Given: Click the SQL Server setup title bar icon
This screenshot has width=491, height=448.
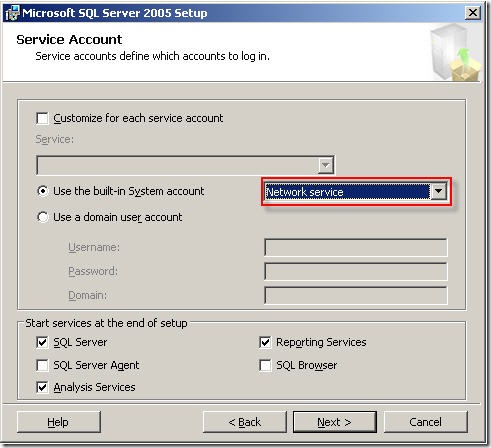Looking at the screenshot, I should (x=12, y=13).
